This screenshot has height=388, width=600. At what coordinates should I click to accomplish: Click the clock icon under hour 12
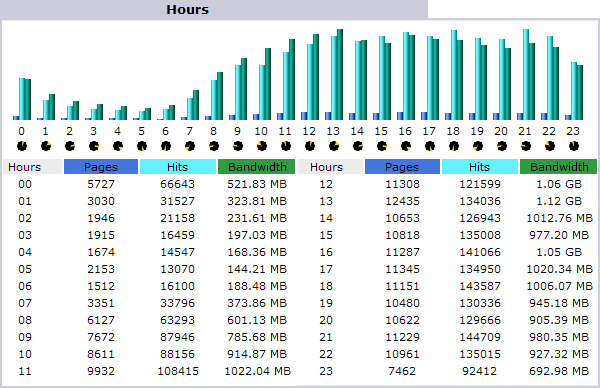click(310, 146)
